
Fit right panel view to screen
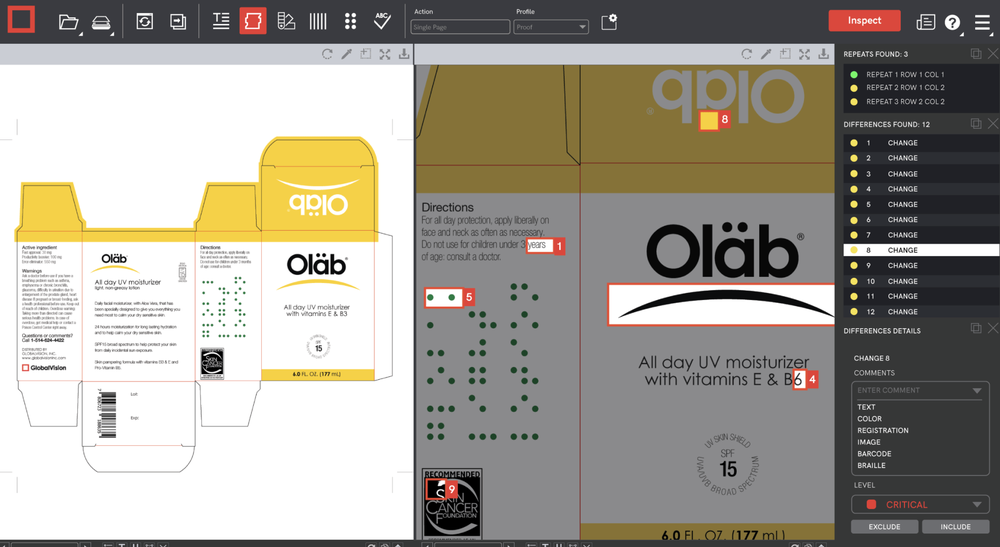coord(804,54)
